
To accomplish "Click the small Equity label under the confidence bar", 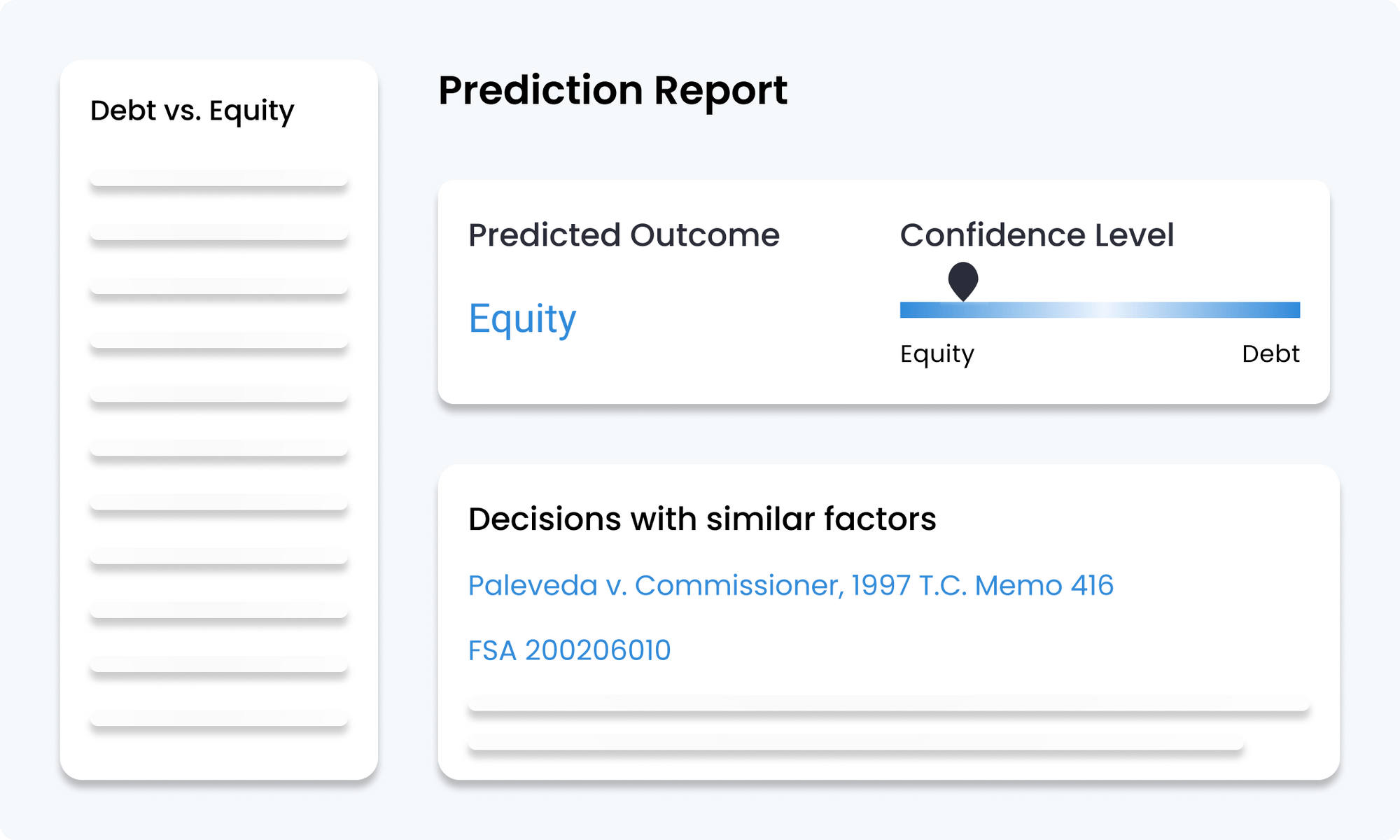I will [x=937, y=354].
